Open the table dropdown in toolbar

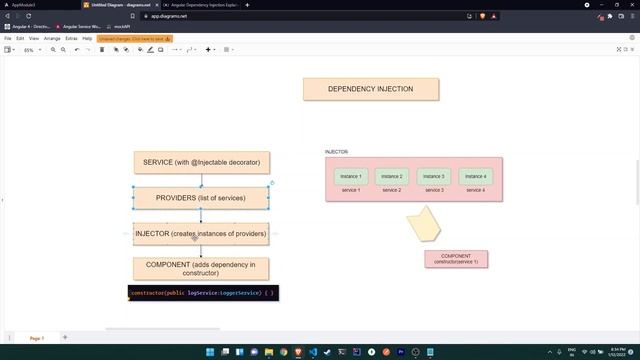(x=229, y=50)
